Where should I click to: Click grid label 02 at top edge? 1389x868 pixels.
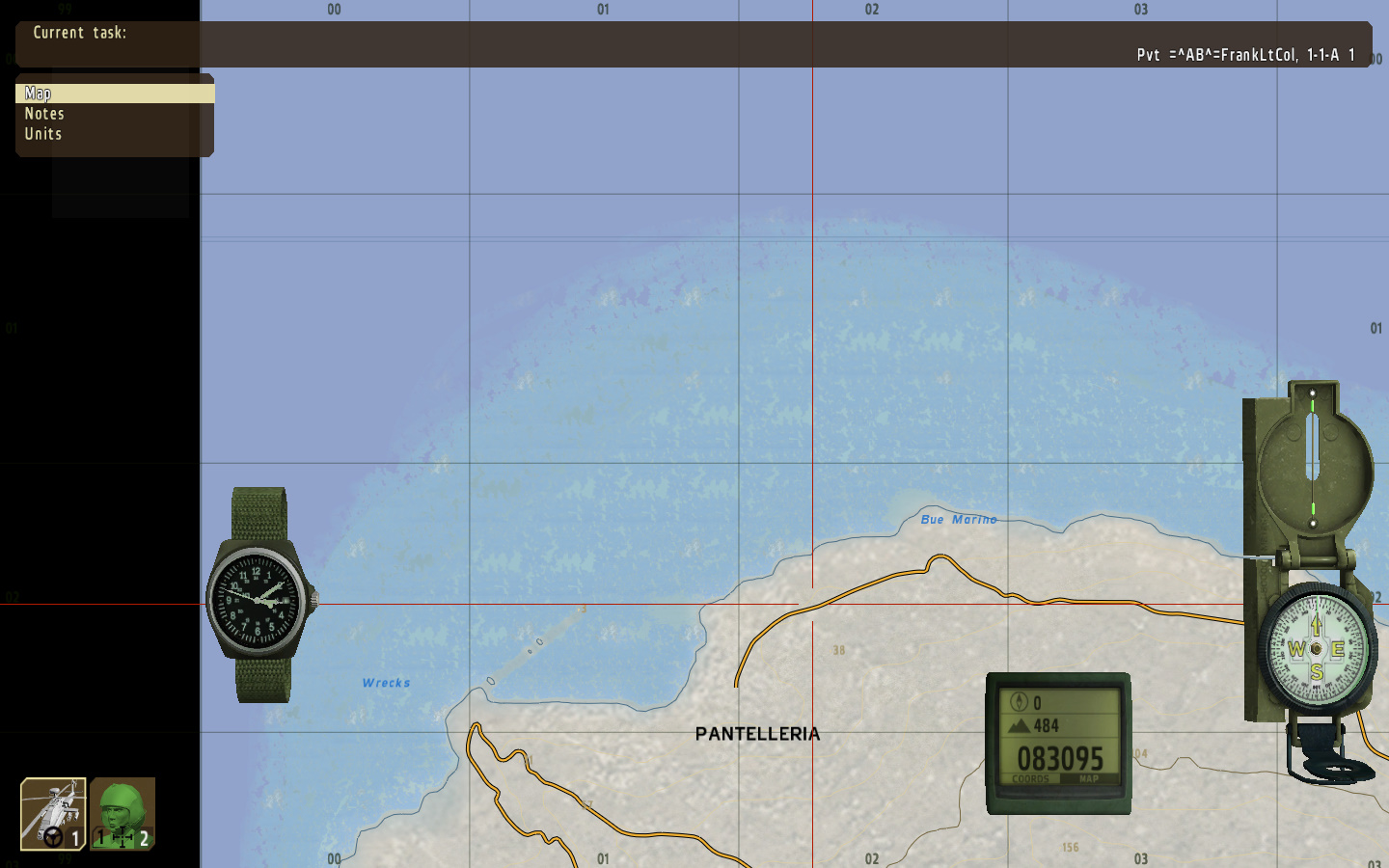point(872,10)
